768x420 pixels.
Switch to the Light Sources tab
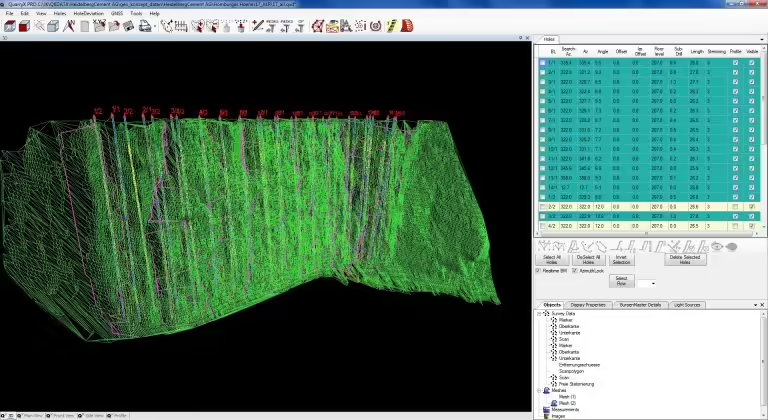pos(686,304)
